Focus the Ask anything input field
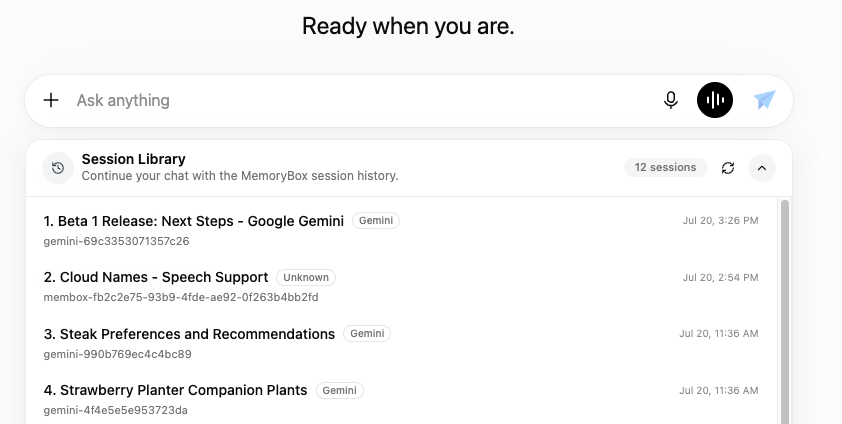 (365, 100)
